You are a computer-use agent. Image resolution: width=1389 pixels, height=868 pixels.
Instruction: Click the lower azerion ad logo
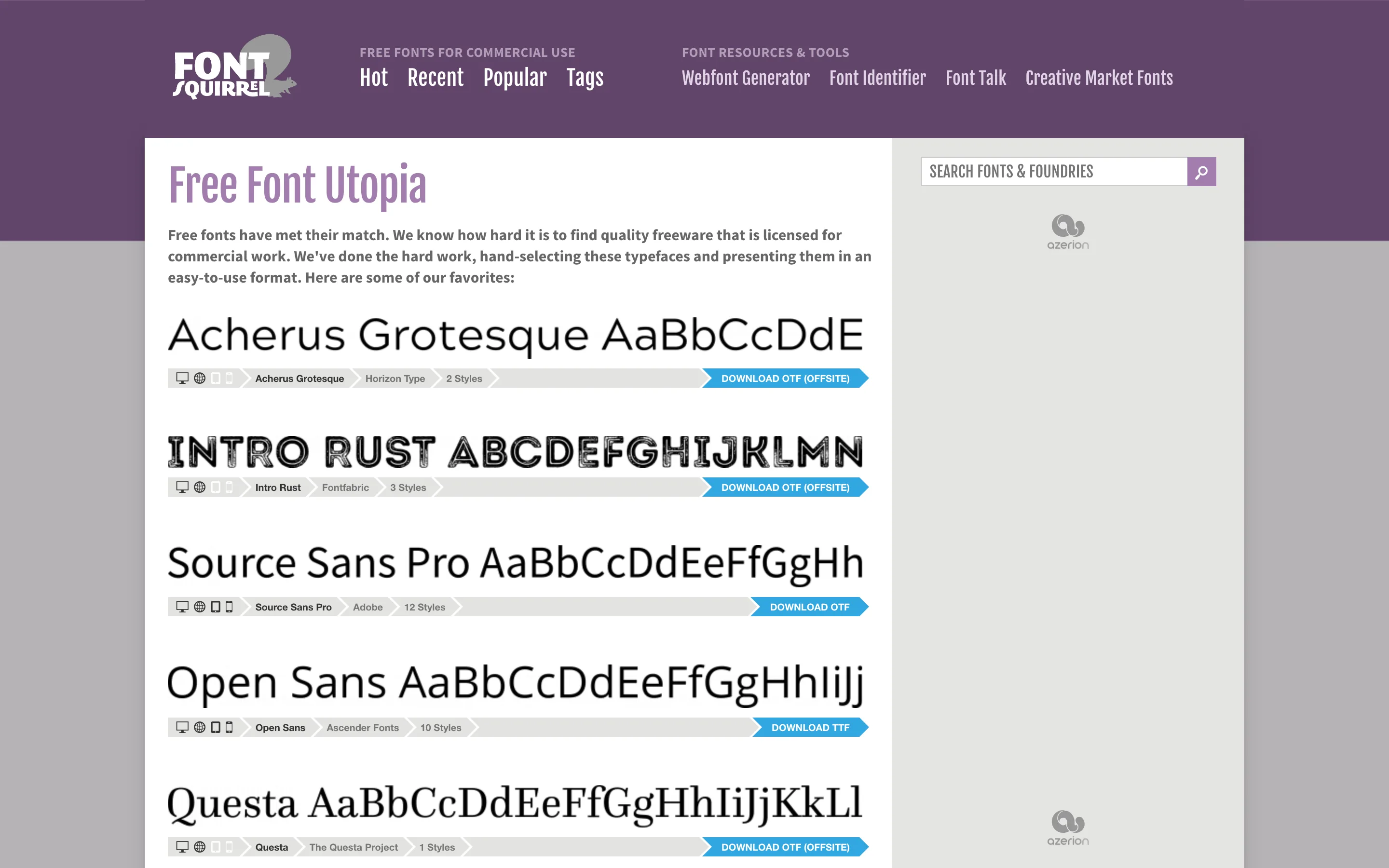coord(1068,828)
